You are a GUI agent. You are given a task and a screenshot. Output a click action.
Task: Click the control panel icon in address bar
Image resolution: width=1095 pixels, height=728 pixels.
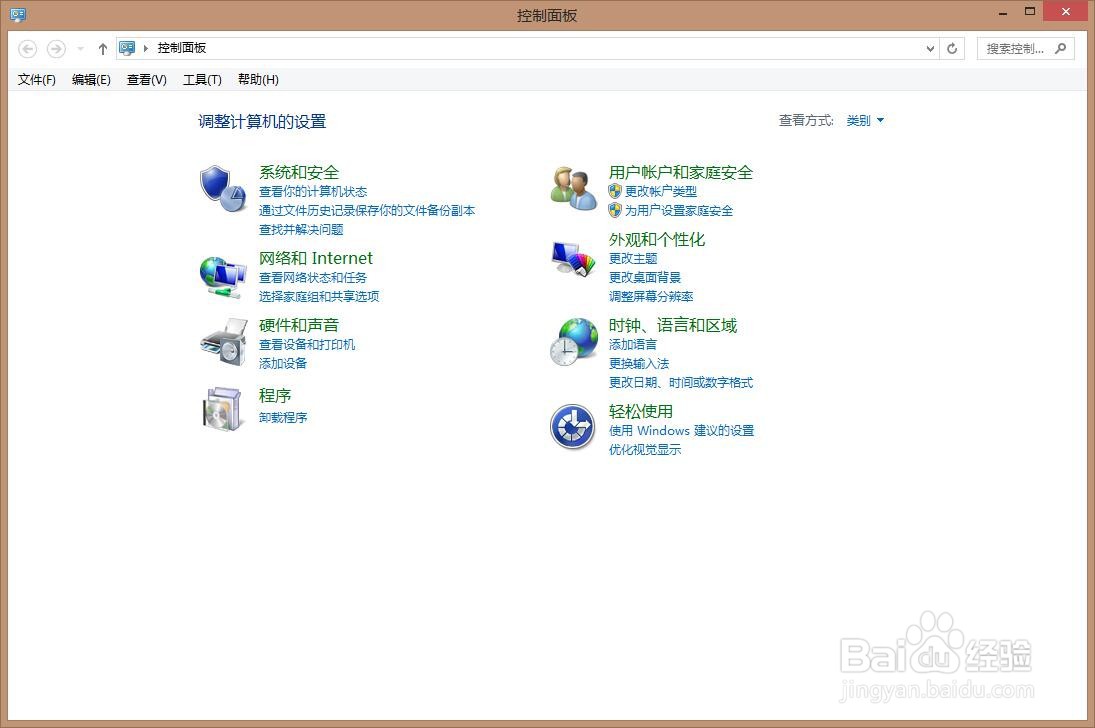pyautogui.click(x=127, y=48)
